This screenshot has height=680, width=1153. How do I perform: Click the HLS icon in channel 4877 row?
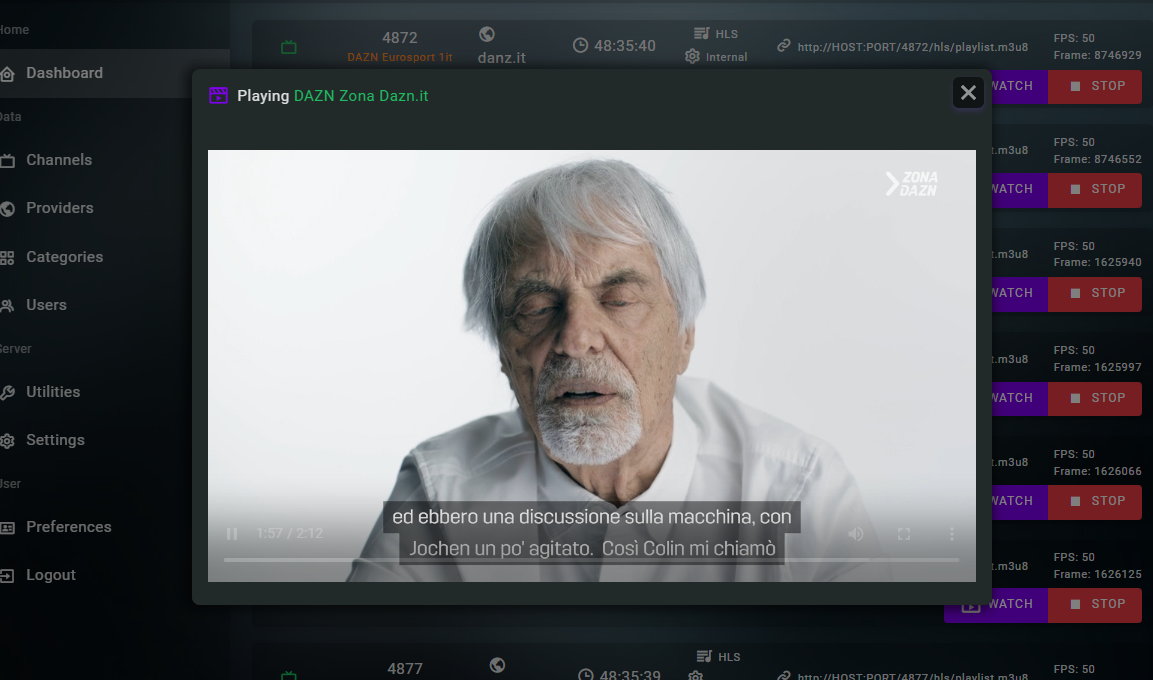tap(704, 656)
